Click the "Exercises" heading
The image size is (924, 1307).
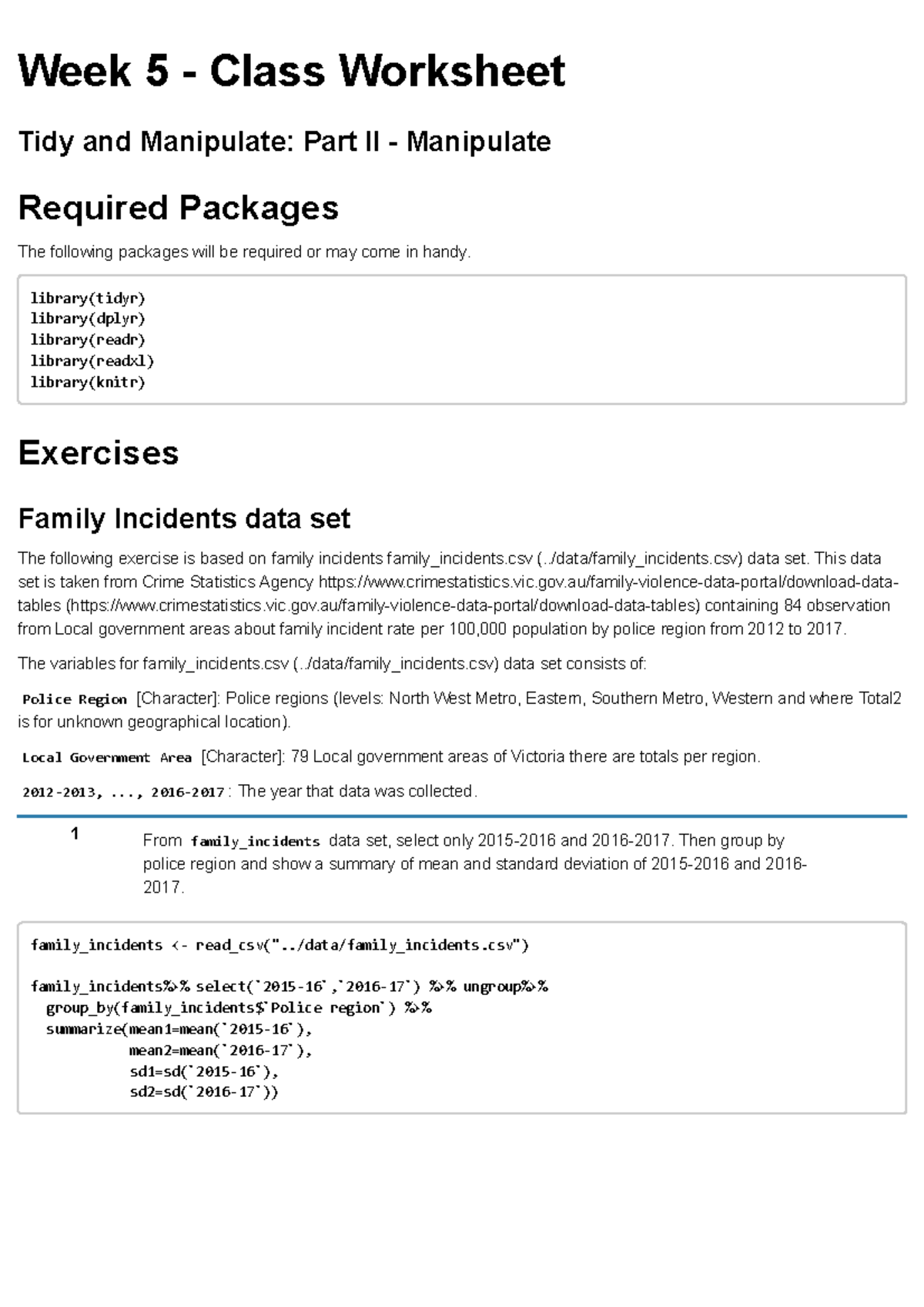[98, 453]
